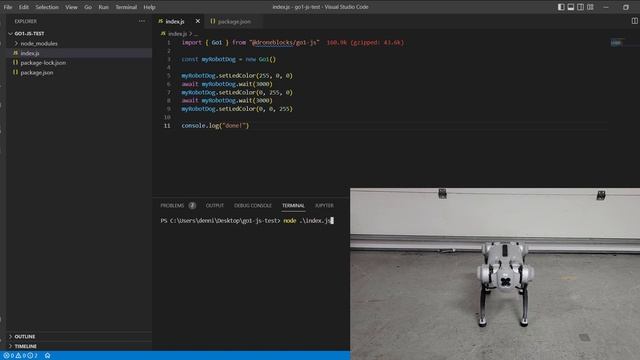Click the problems count badge
This screenshot has width=640, height=360.
point(192,206)
